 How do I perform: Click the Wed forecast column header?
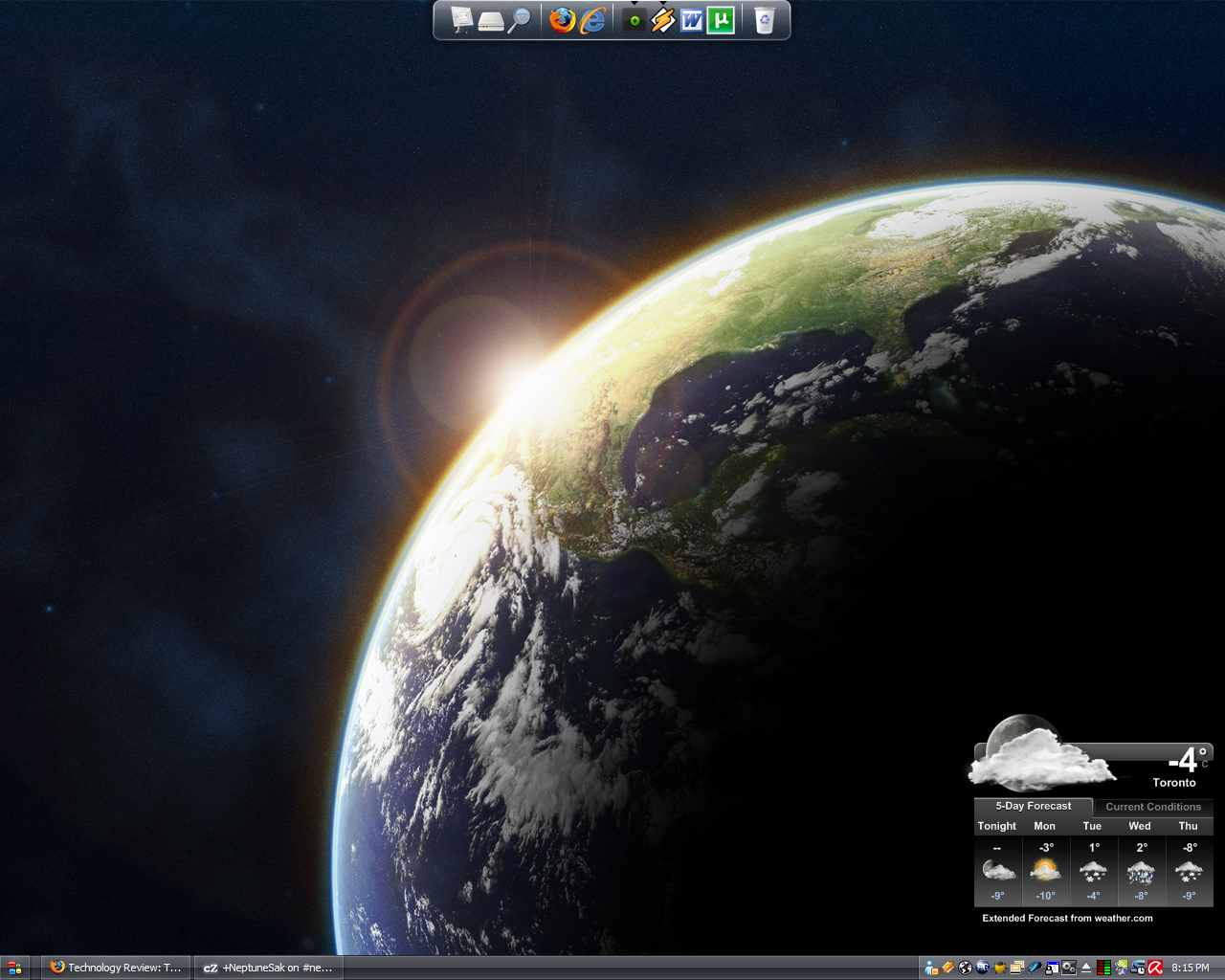1140,826
